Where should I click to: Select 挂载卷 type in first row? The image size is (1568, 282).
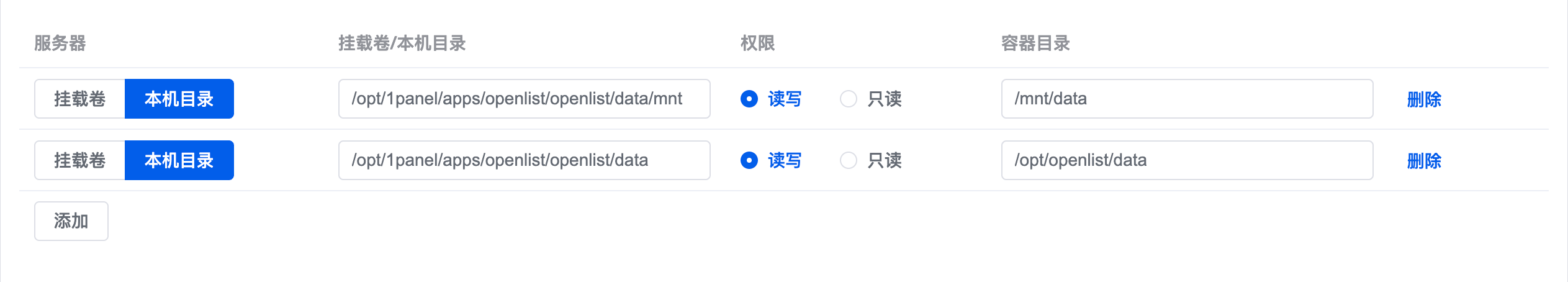(x=80, y=99)
